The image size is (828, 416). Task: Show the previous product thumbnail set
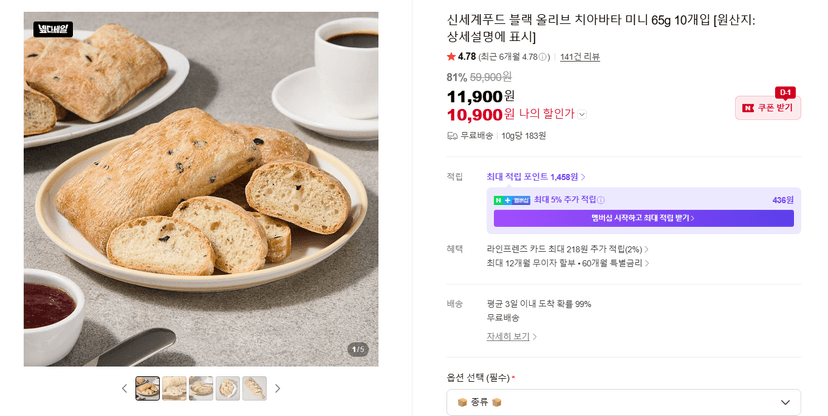(x=125, y=389)
